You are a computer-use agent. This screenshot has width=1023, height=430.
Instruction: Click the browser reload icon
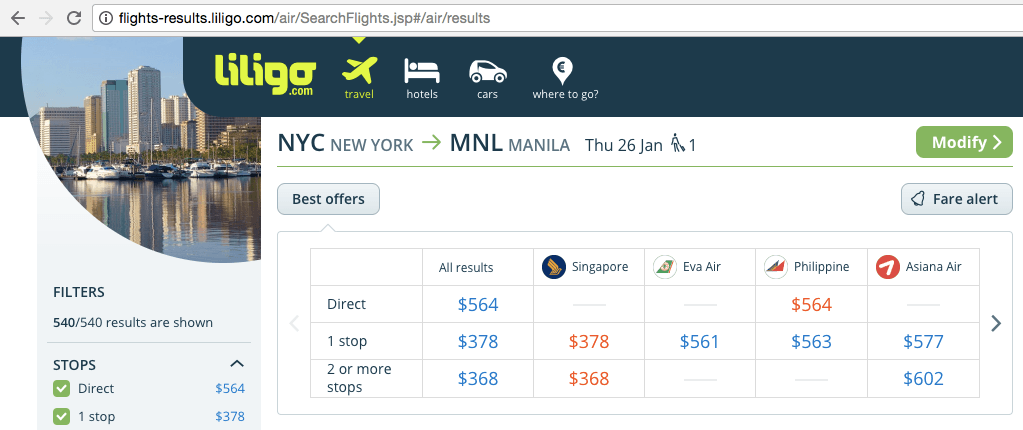tap(74, 18)
